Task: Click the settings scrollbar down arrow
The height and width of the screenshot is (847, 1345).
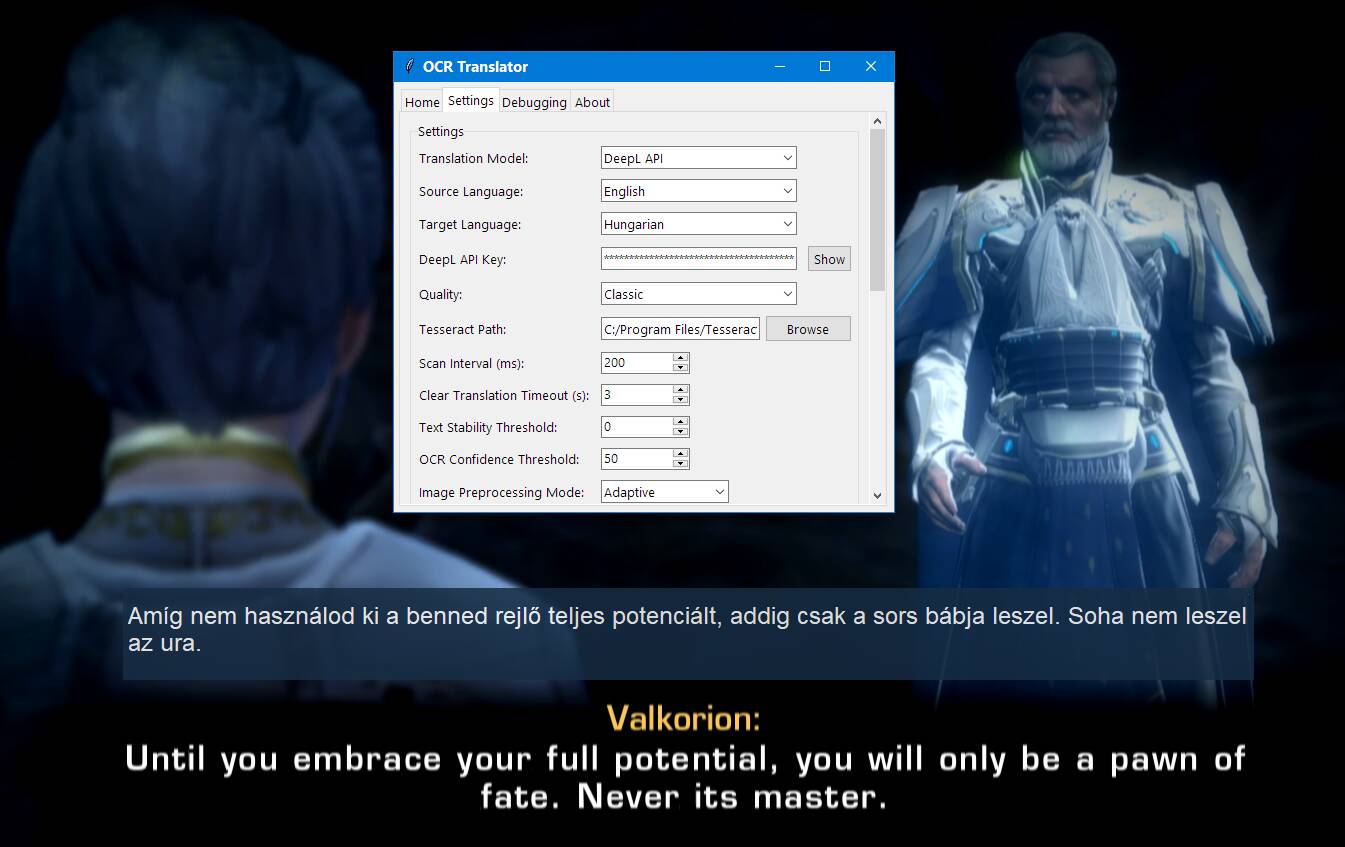Action: 878,495
